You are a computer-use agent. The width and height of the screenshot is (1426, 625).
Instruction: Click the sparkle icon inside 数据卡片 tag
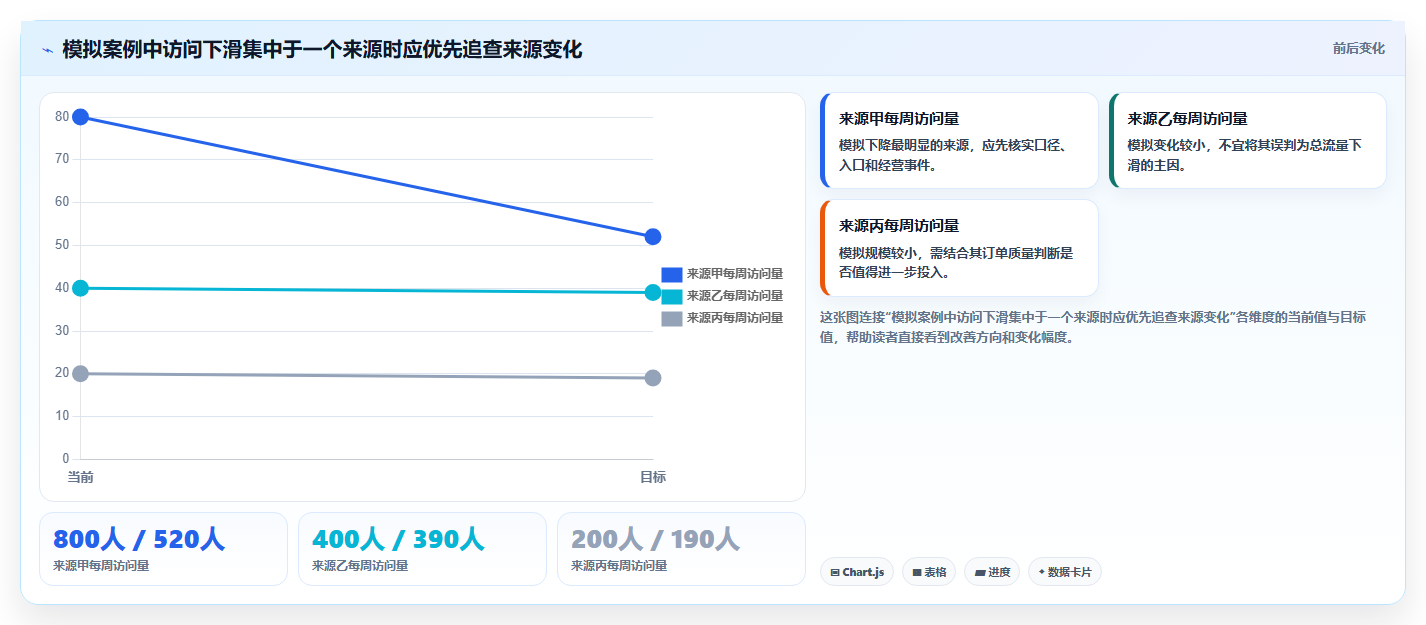point(1042,572)
